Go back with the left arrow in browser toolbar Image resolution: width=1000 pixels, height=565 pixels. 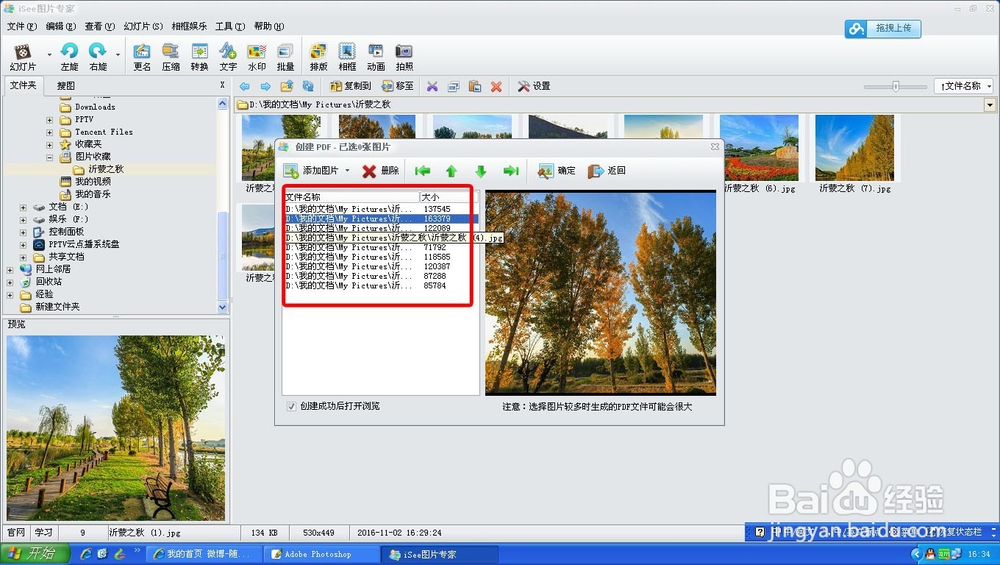pos(244,86)
